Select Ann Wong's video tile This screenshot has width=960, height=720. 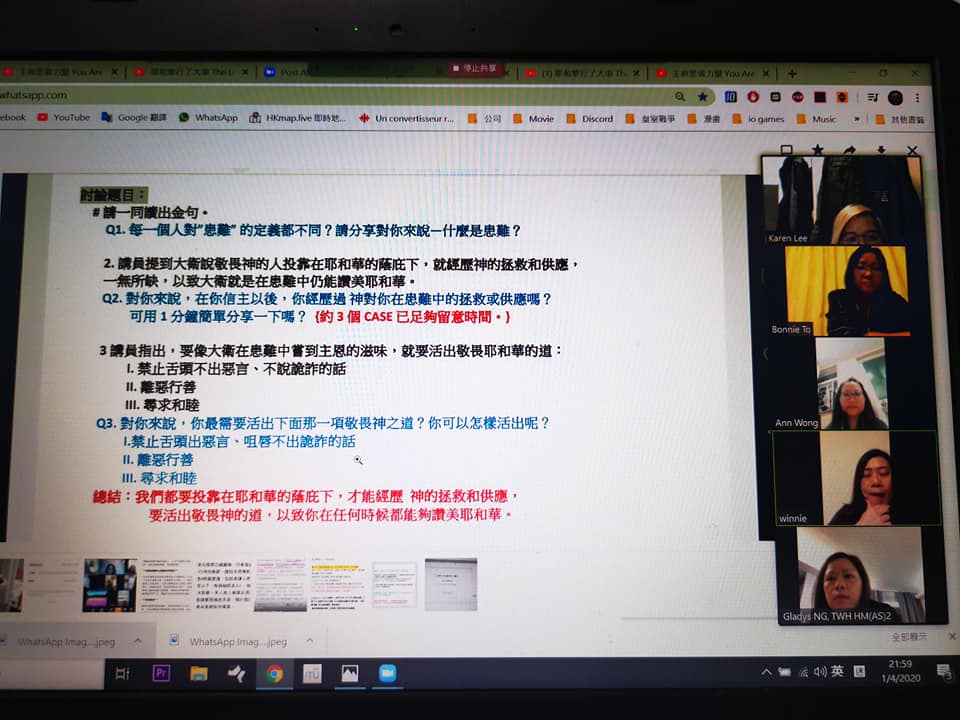pos(852,383)
